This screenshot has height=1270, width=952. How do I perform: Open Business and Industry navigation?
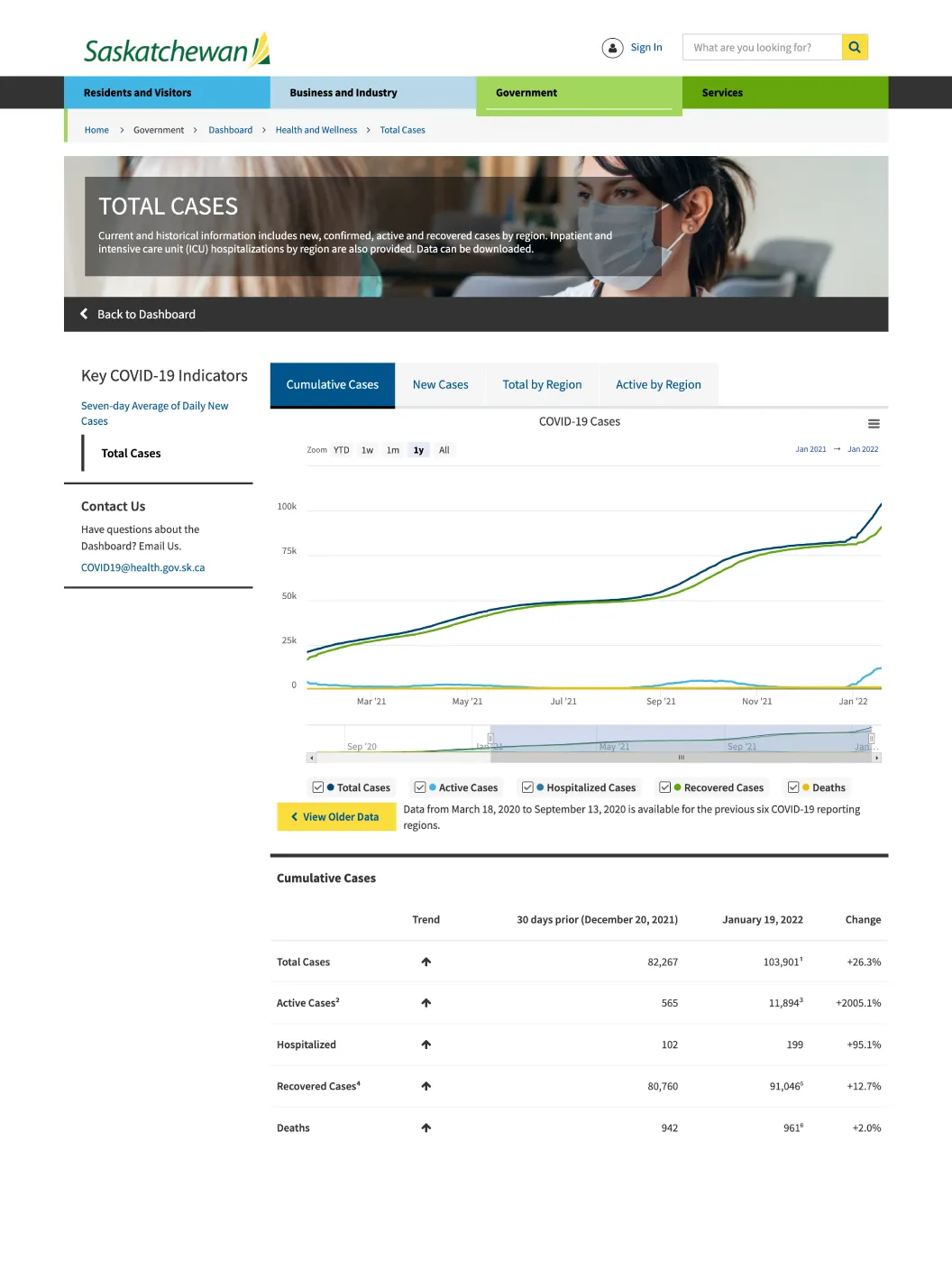click(x=343, y=92)
